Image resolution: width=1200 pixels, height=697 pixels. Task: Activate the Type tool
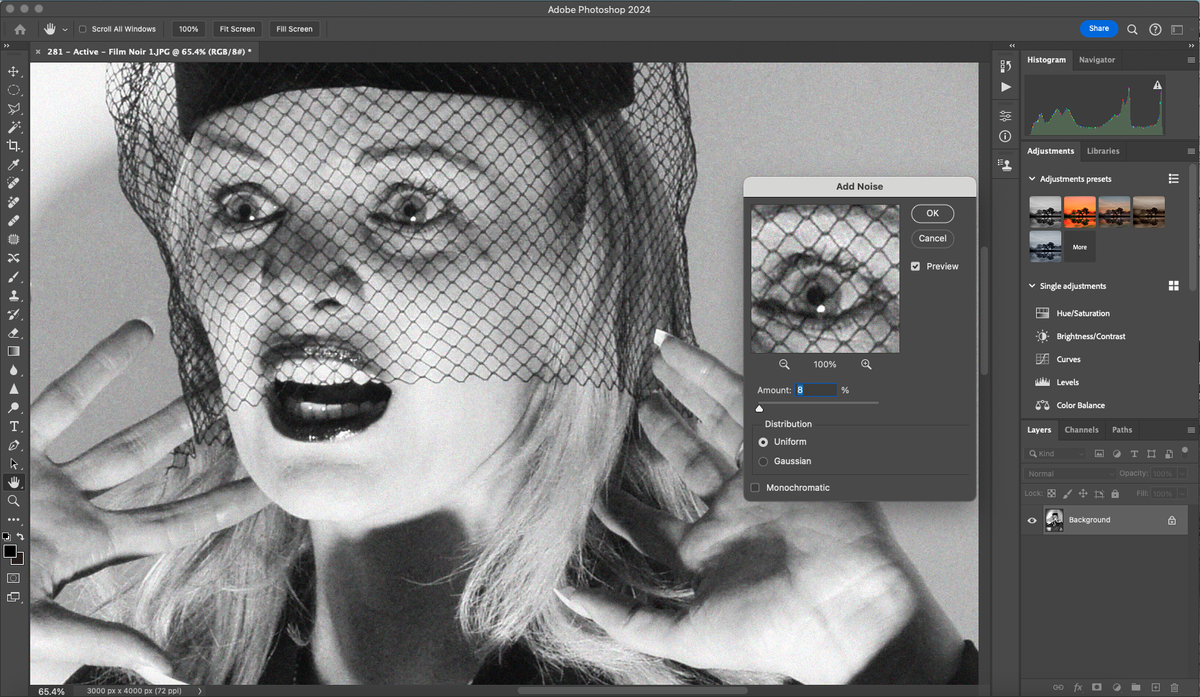point(14,425)
